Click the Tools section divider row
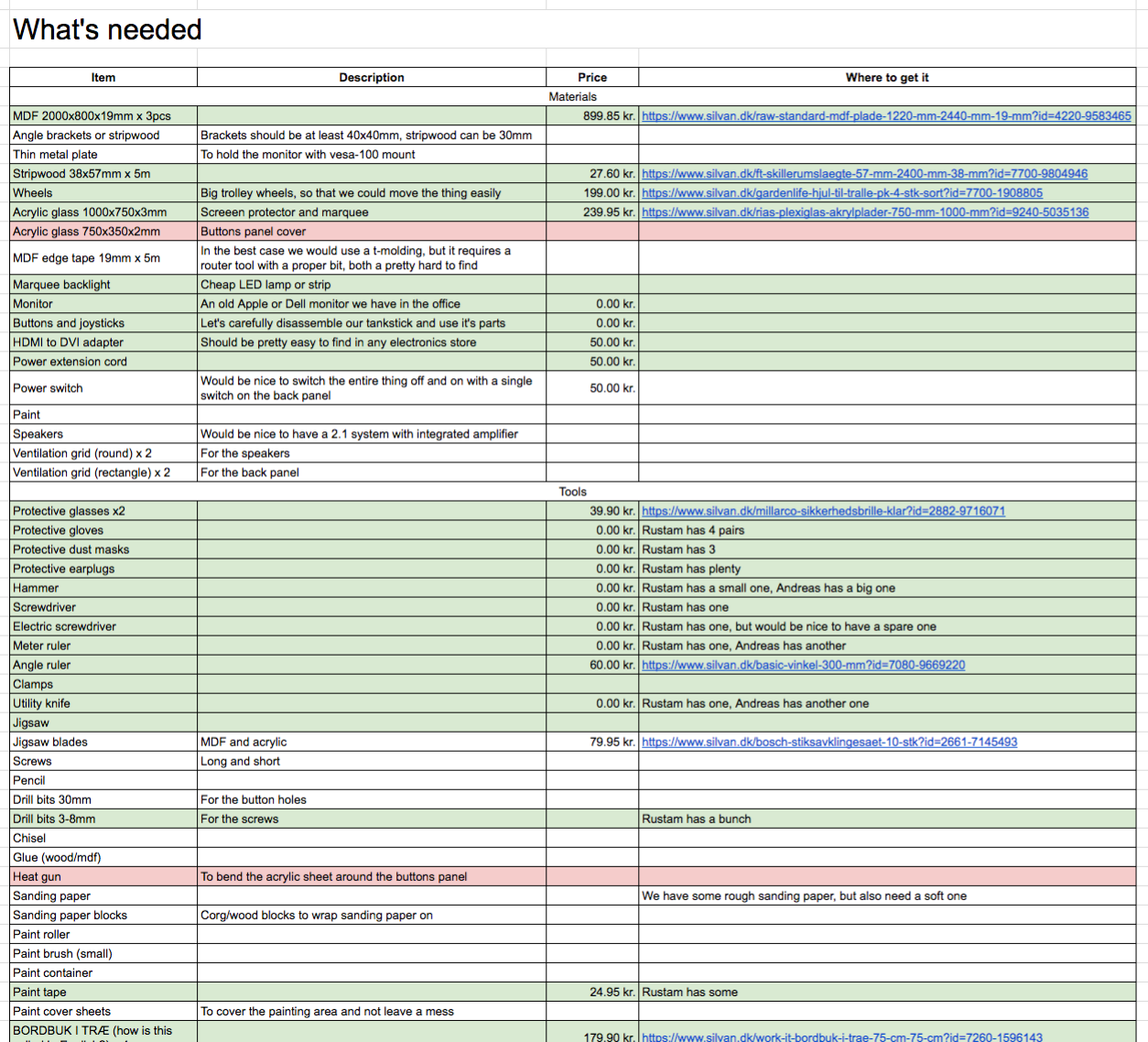The image size is (1148, 1042). (x=573, y=492)
